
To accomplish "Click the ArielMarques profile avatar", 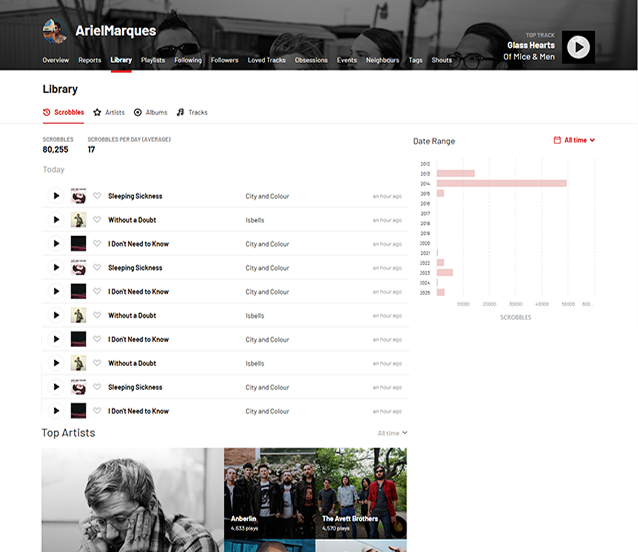I will [55, 31].
